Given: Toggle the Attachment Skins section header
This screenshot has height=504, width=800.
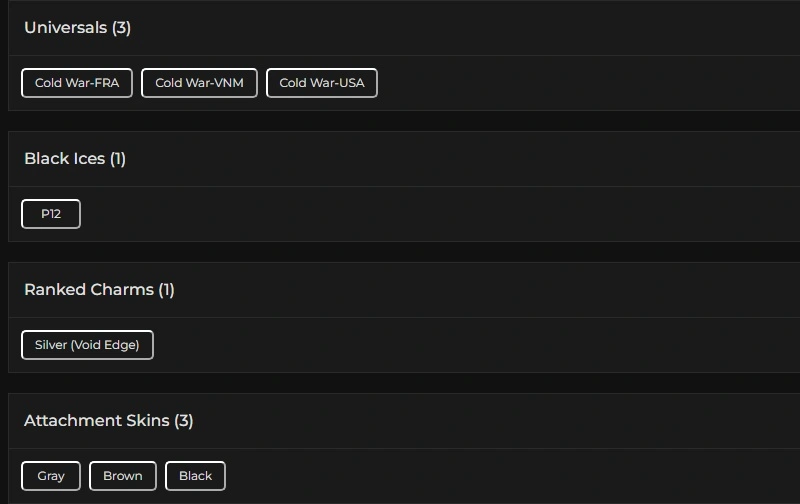Looking at the screenshot, I should tap(96, 421).
